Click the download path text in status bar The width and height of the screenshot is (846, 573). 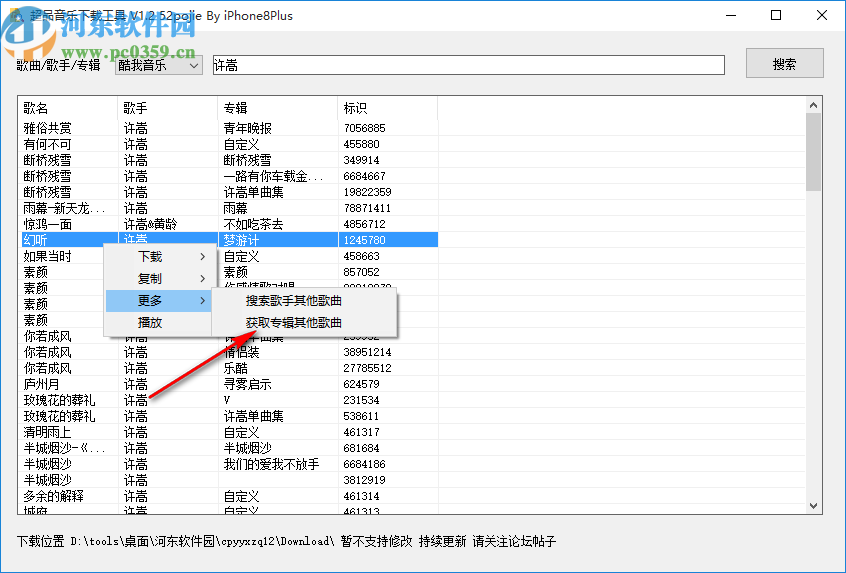pyautogui.click(x=203, y=541)
